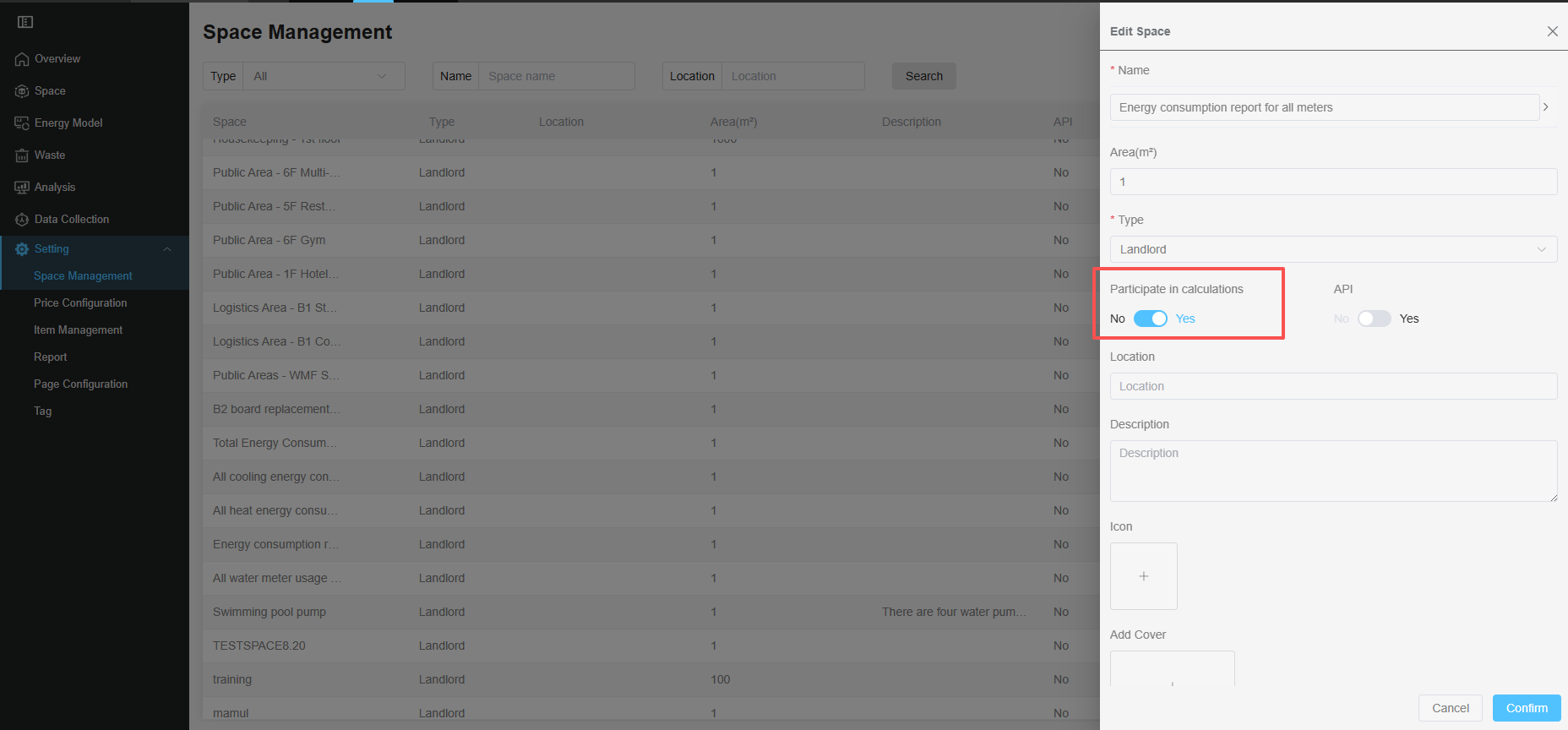
Task: Click the Data Collection icon
Action: click(x=22, y=220)
